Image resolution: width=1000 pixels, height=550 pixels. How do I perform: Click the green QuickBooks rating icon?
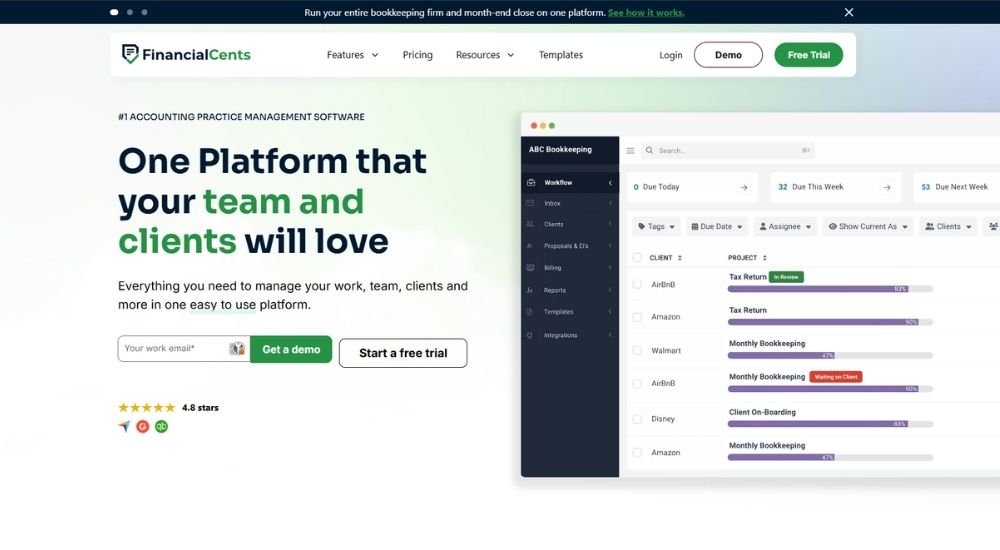161,426
